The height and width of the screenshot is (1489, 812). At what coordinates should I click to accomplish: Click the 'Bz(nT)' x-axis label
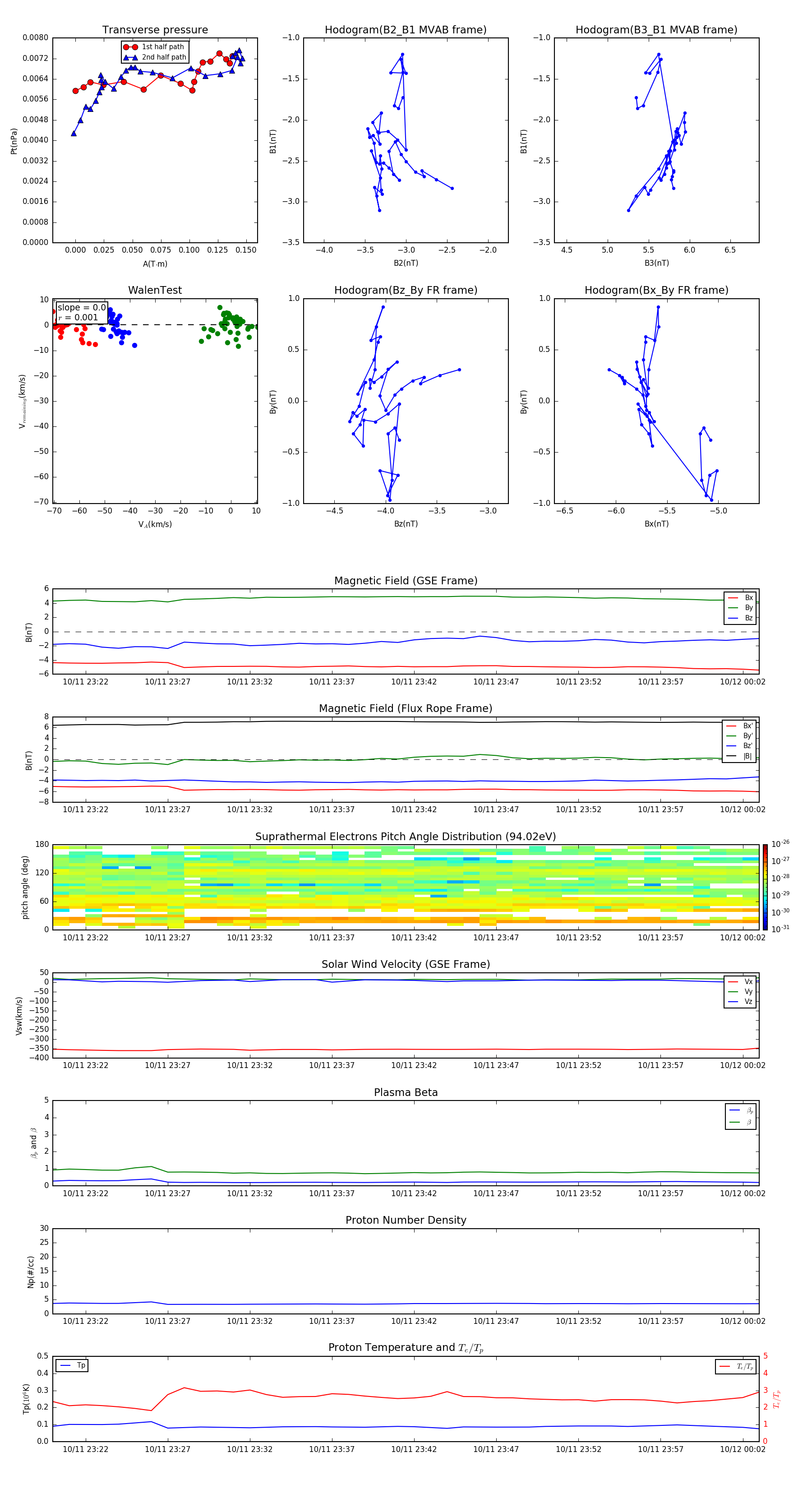406,524
